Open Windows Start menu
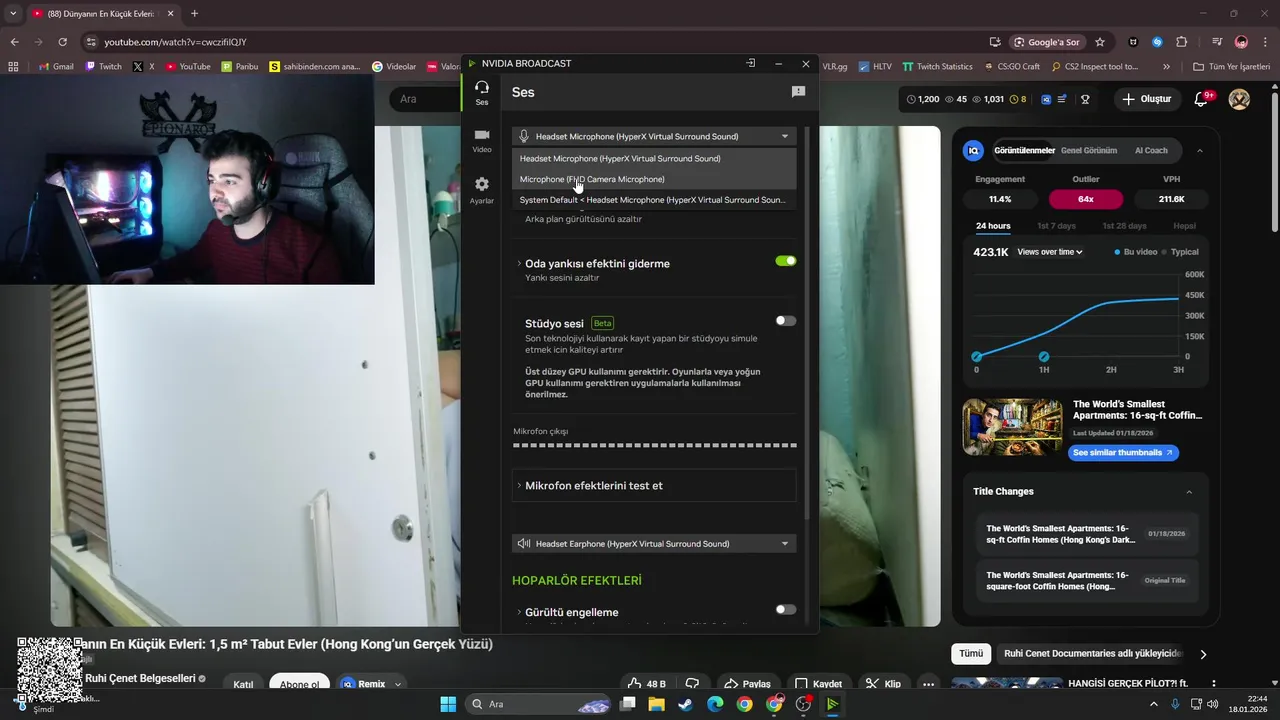Image resolution: width=1280 pixels, height=720 pixels. pos(447,704)
